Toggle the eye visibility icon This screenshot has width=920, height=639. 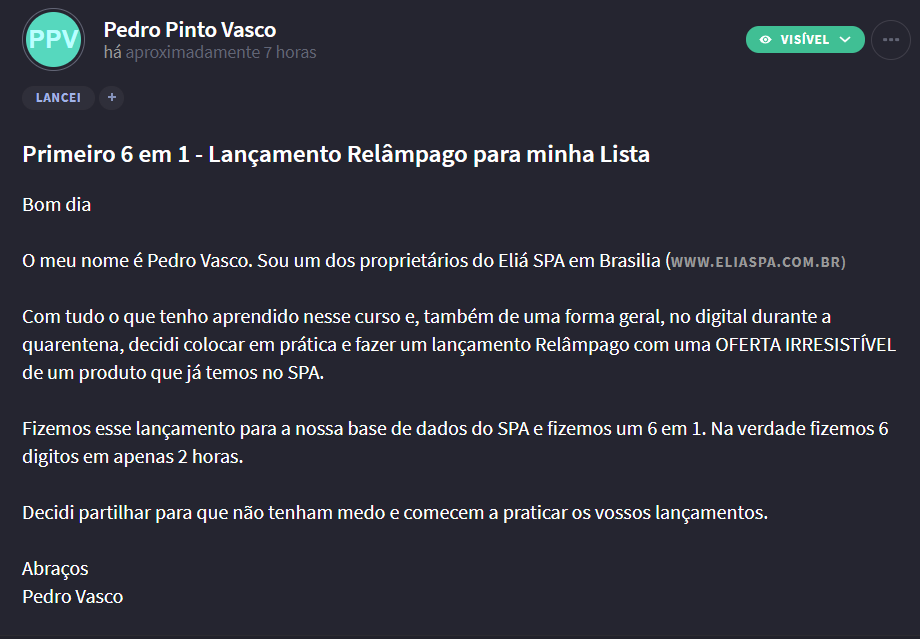point(765,40)
